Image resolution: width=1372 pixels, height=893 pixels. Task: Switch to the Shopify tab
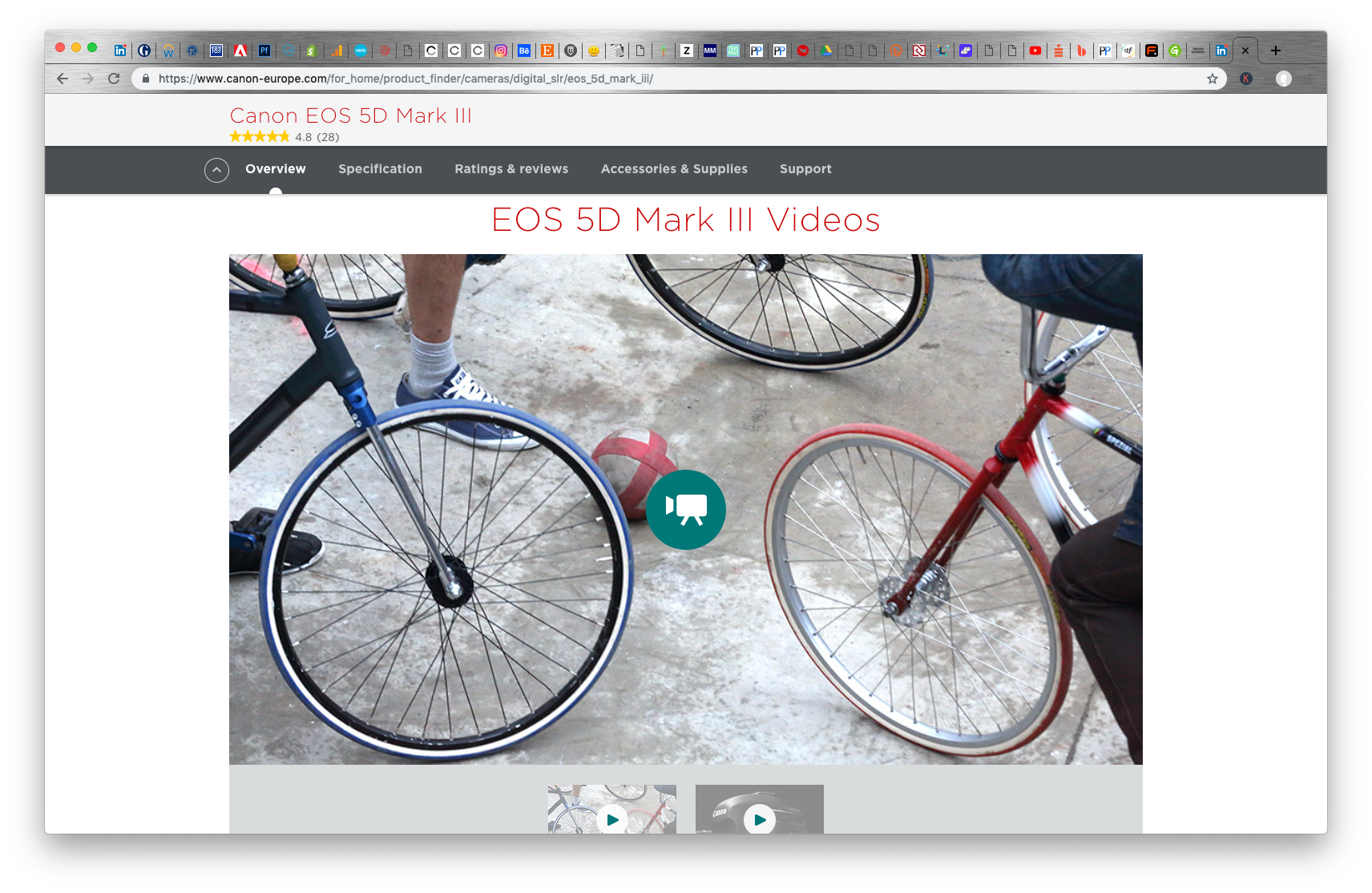(x=312, y=51)
